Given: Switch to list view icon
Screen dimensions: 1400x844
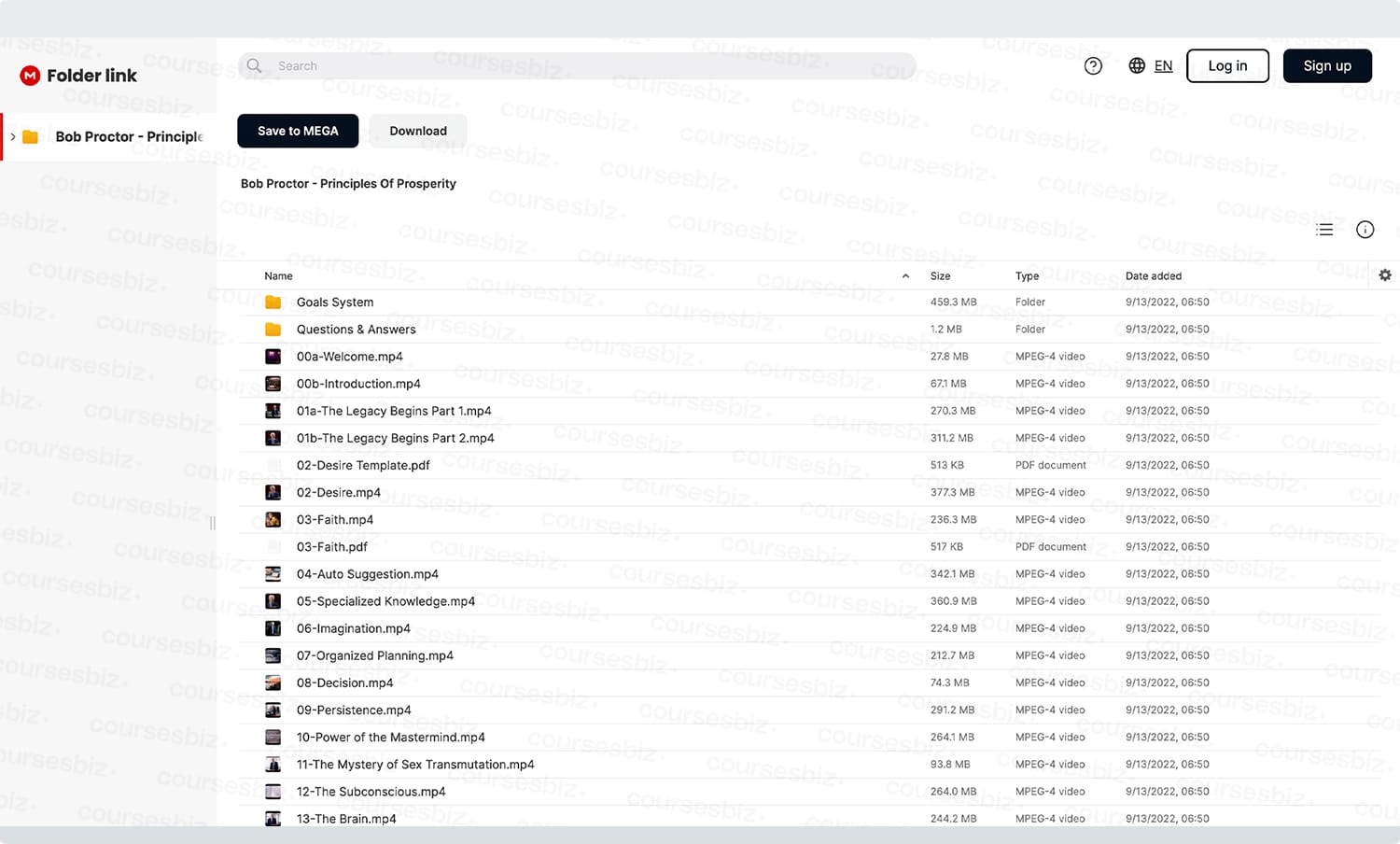Looking at the screenshot, I should [x=1324, y=230].
